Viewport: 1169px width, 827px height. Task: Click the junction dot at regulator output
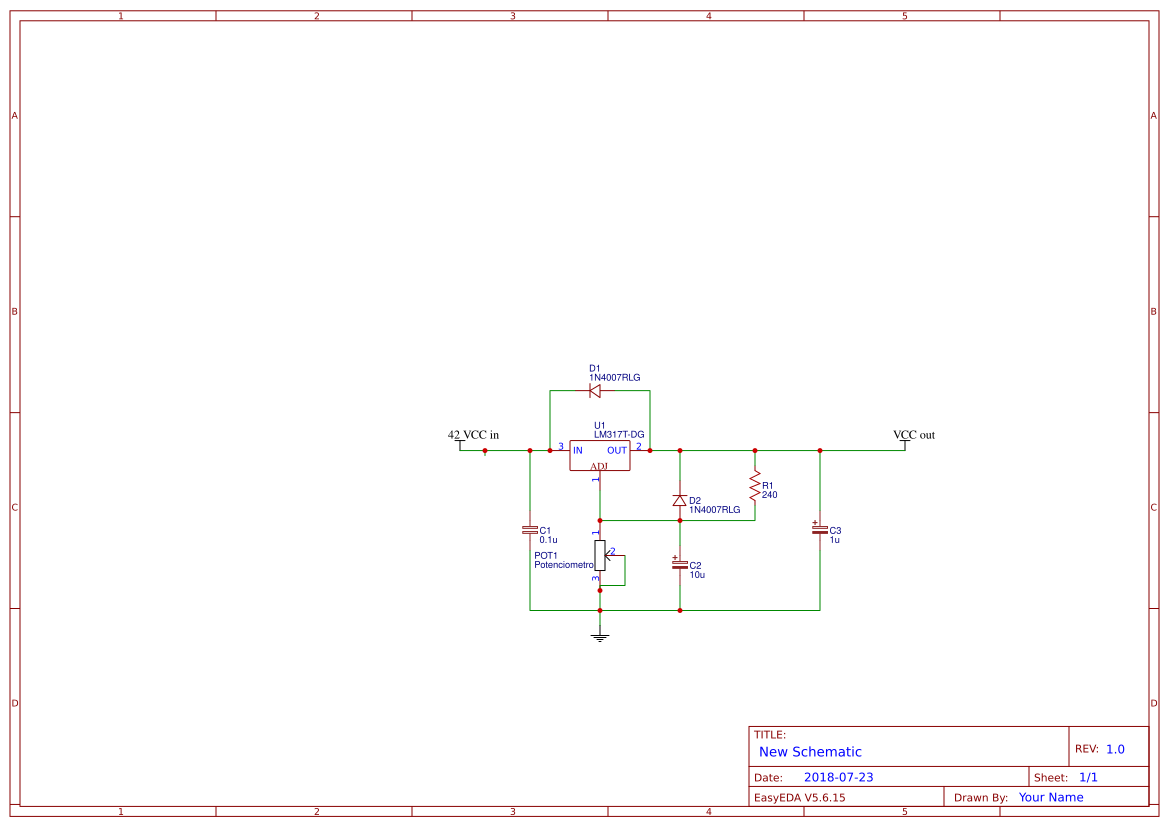650,450
